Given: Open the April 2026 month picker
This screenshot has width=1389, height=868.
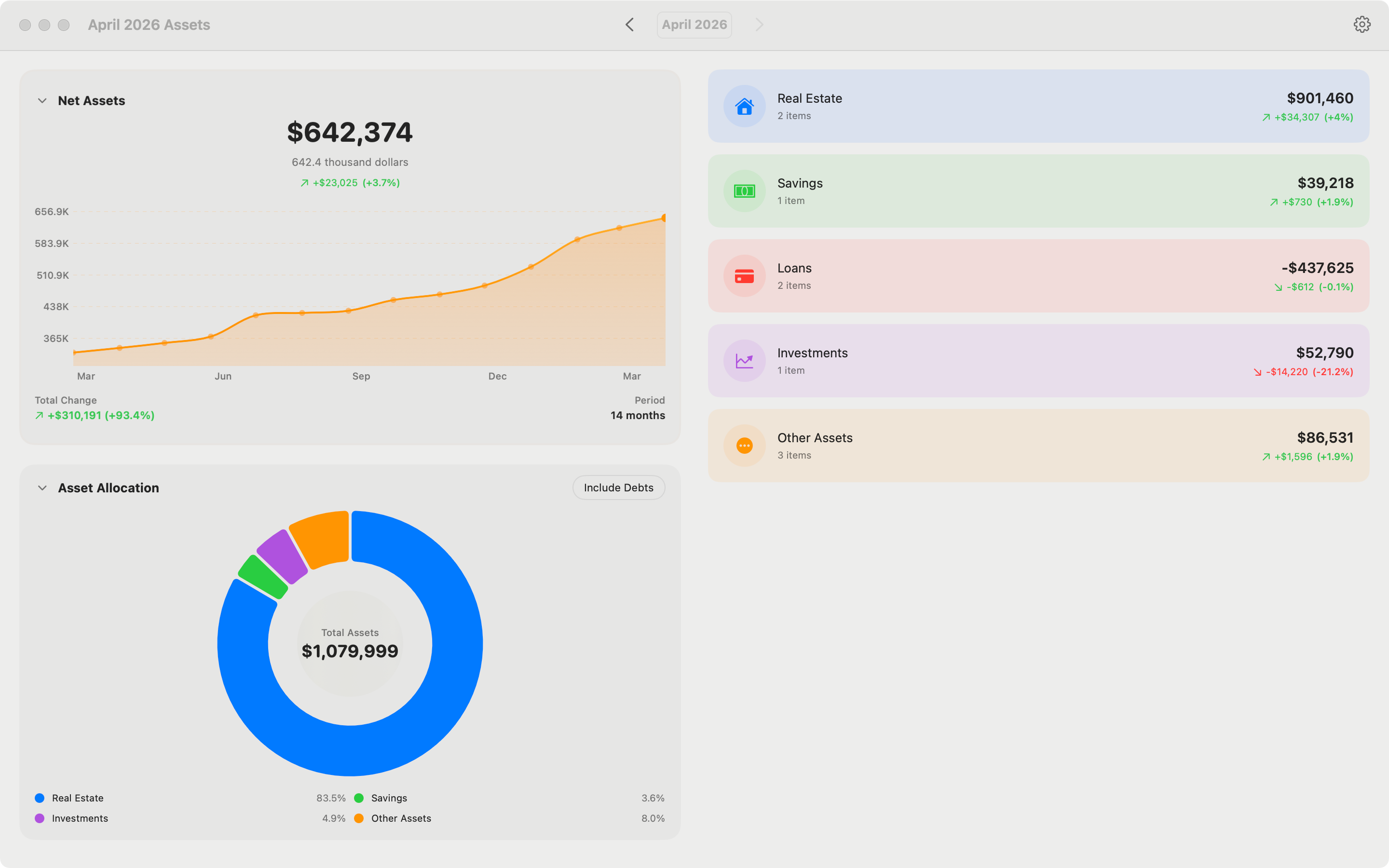Looking at the screenshot, I should pos(694,25).
